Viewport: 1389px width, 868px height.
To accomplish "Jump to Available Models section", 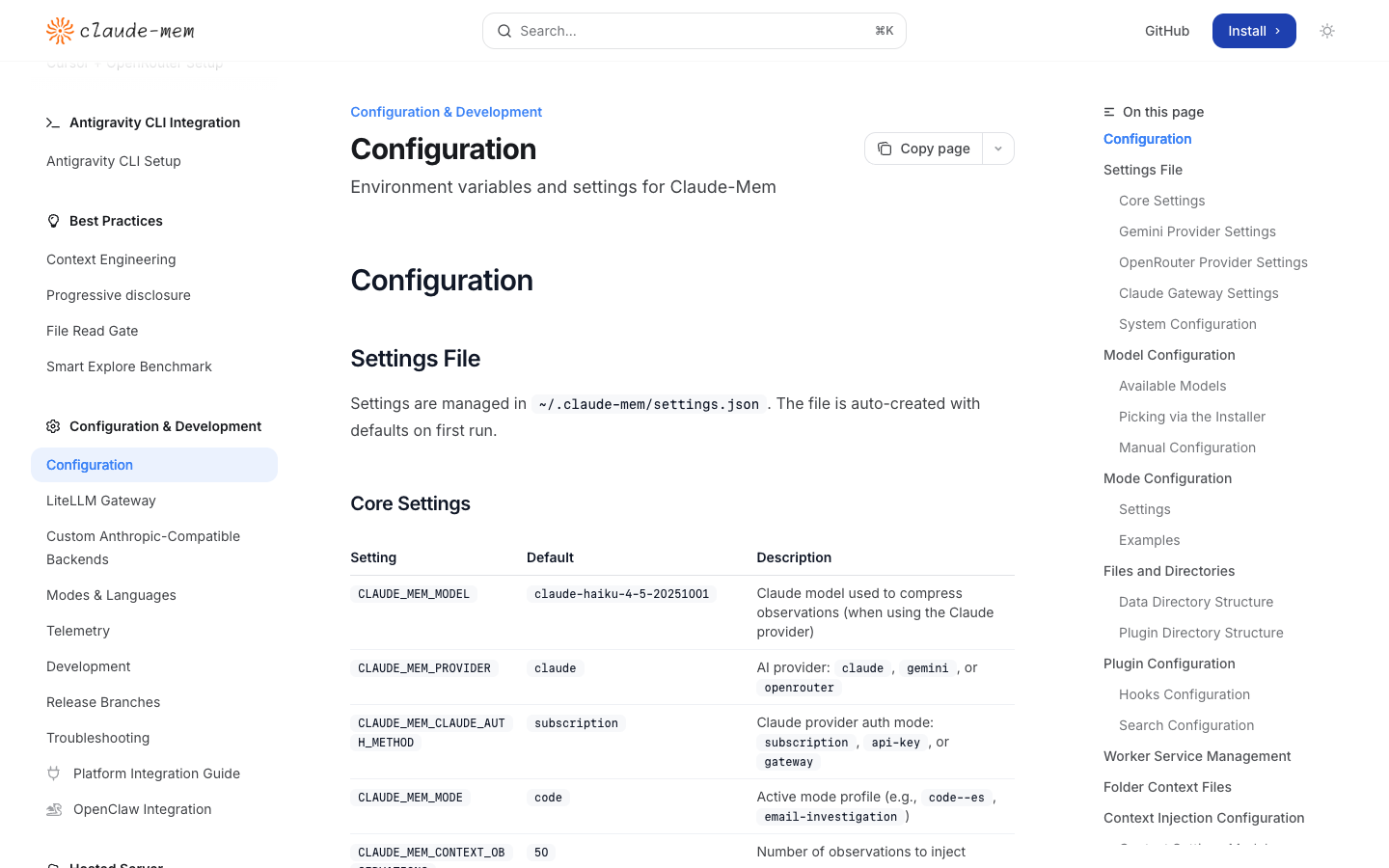I will pyautogui.click(x=1173, y=386).
